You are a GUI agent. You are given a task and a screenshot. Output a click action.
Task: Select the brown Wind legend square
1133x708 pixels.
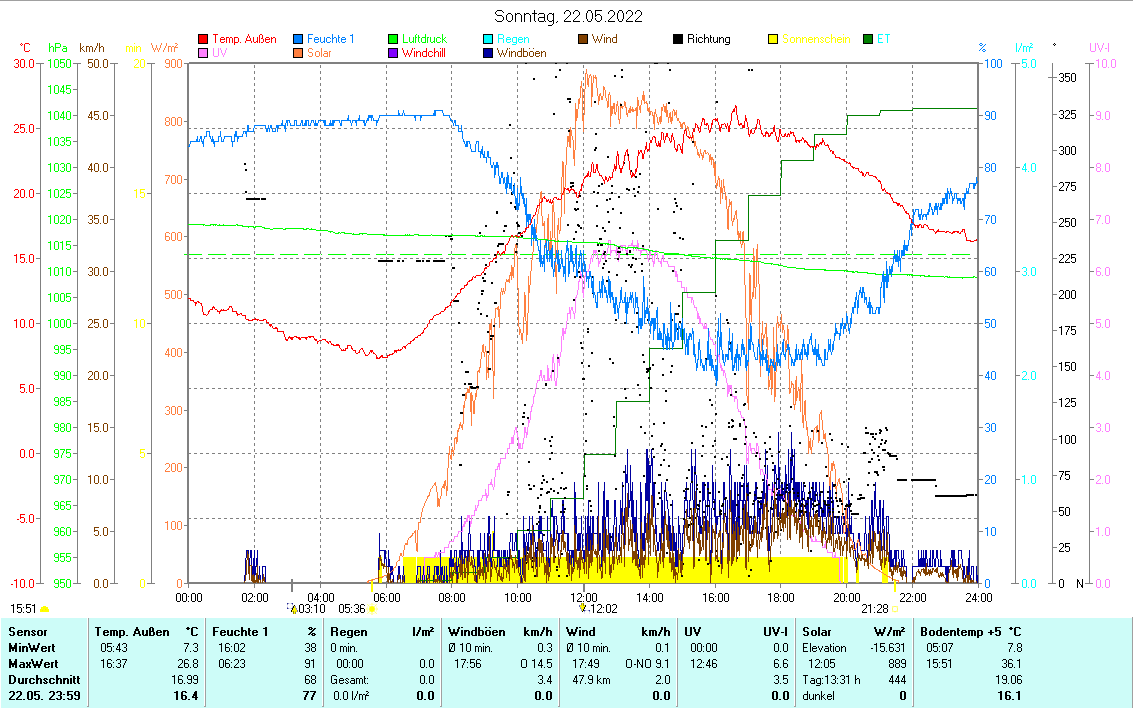583,39
